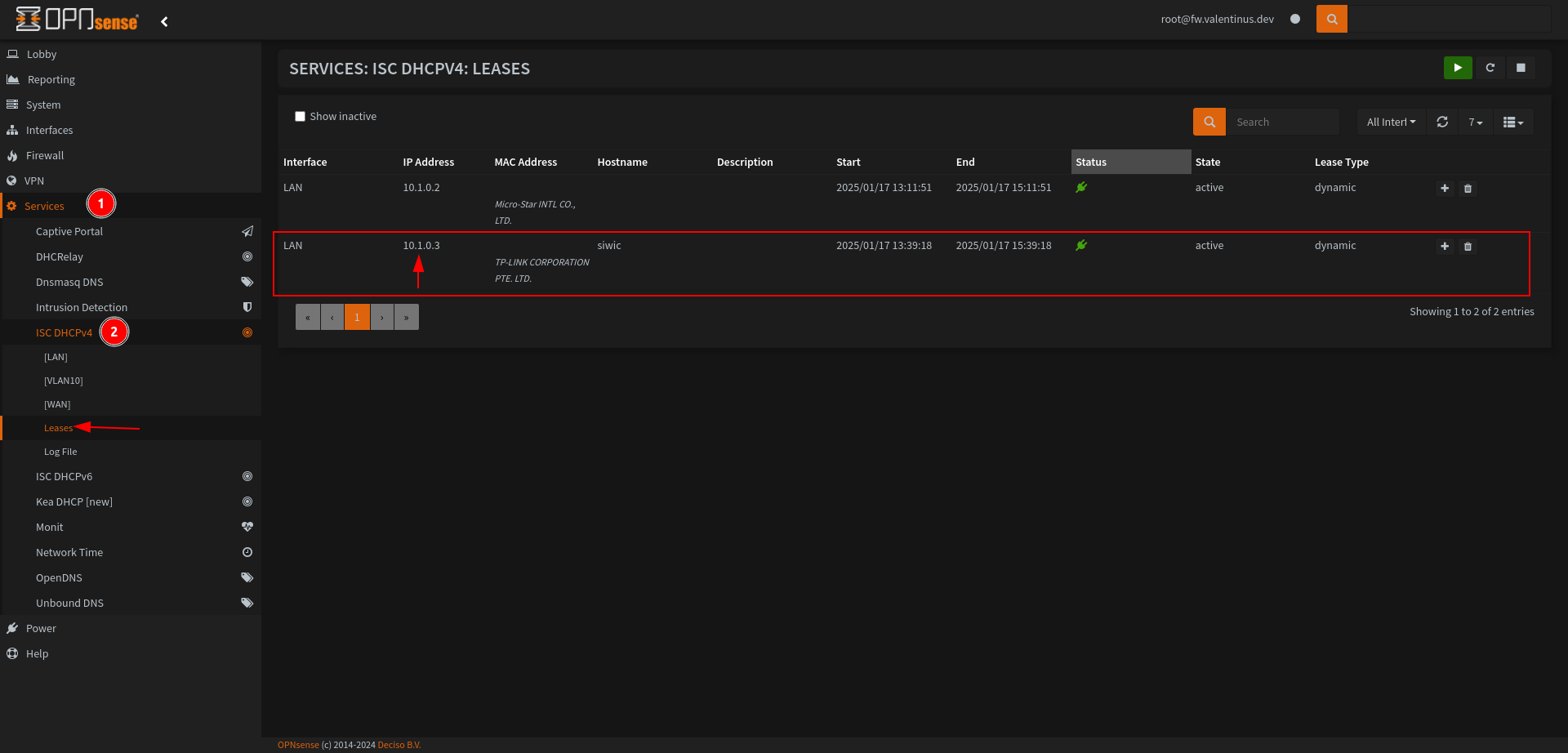Click the Network Time clock icon
Image resolution: width=1568 pixels, height=753 pixels.
click(x=247, y=552)
